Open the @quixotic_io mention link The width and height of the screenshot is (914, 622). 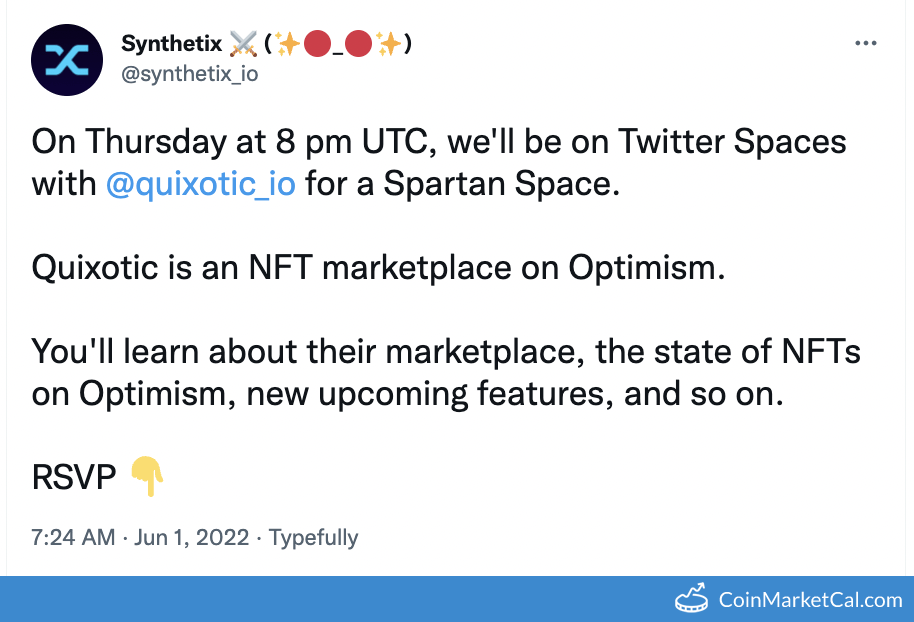coord(200,185)
